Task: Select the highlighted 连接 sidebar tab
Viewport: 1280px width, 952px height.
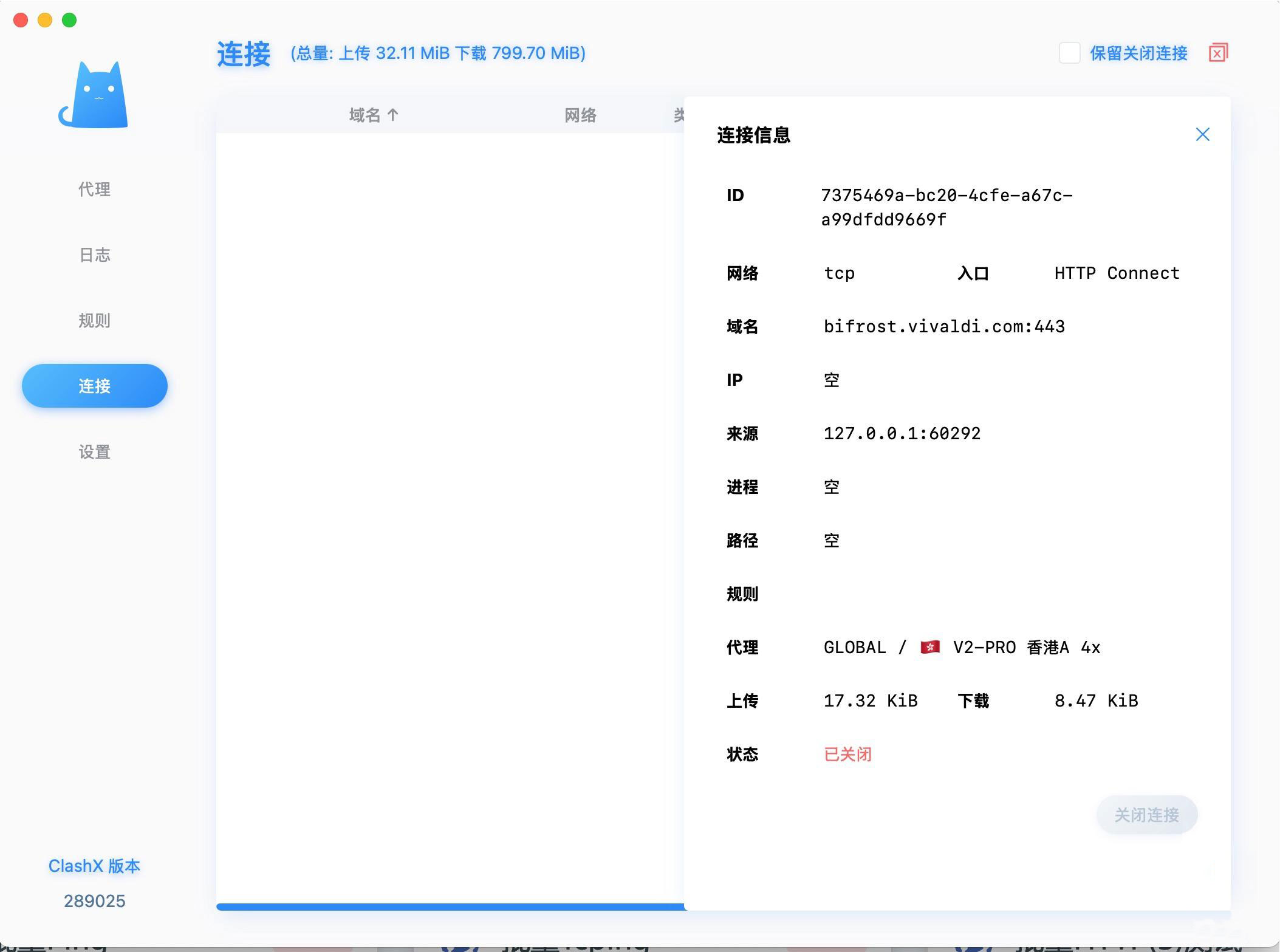Action: (94, 386)
